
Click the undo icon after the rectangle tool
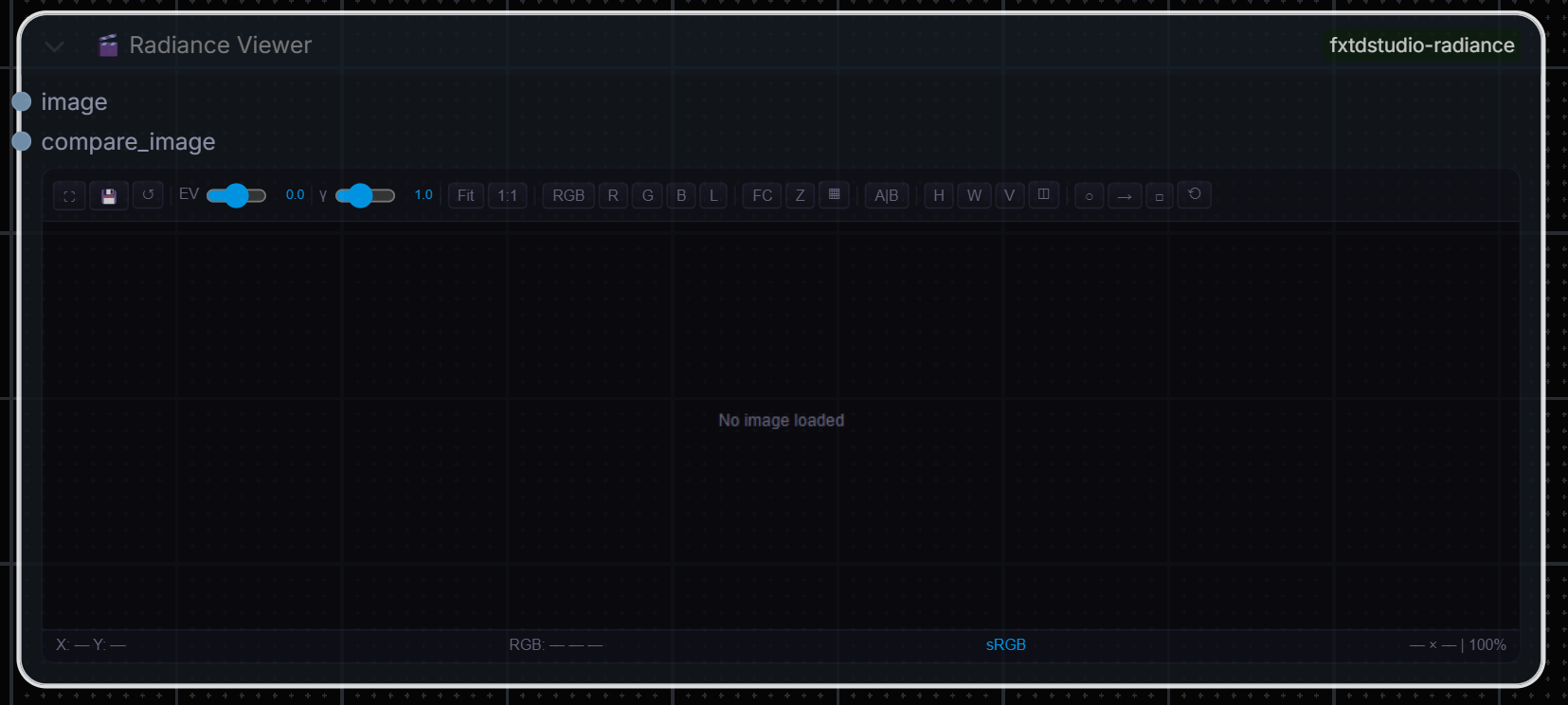coord(1195,195)
